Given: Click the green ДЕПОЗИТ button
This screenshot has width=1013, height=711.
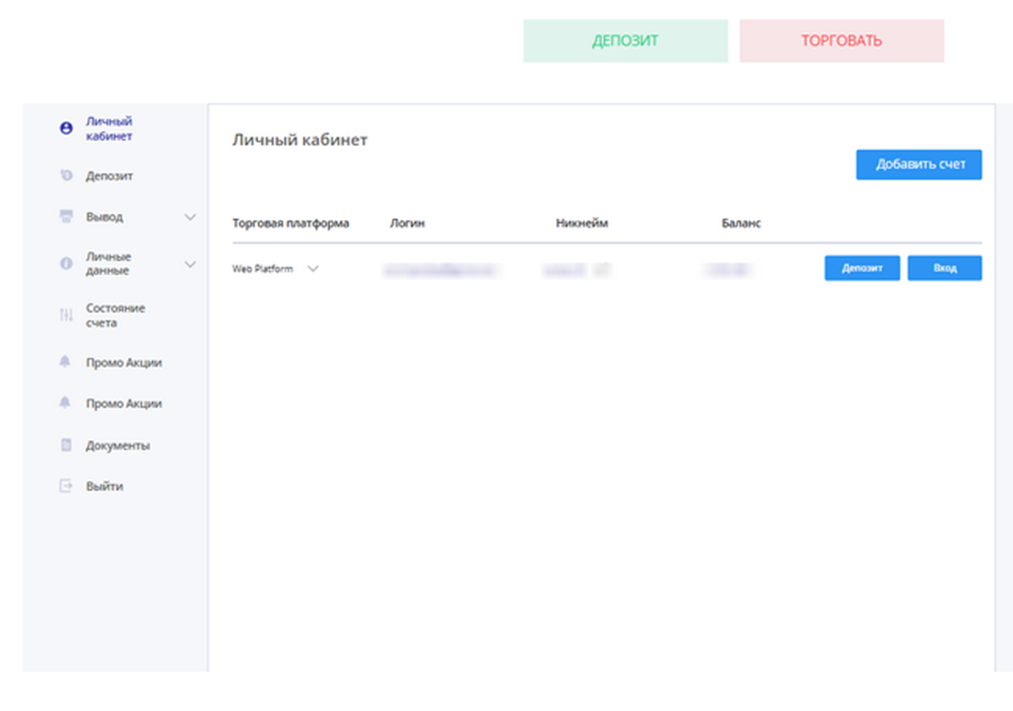Looking at the screenshot, I should tap(625, 41).
